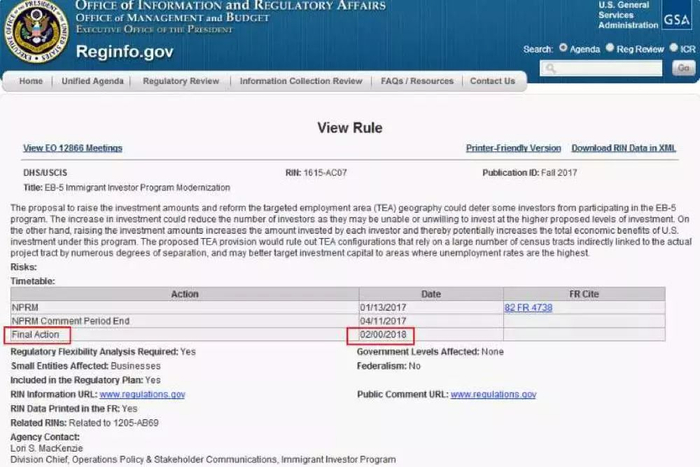Click the RIN value 1615-AC07

click(325, 173)
